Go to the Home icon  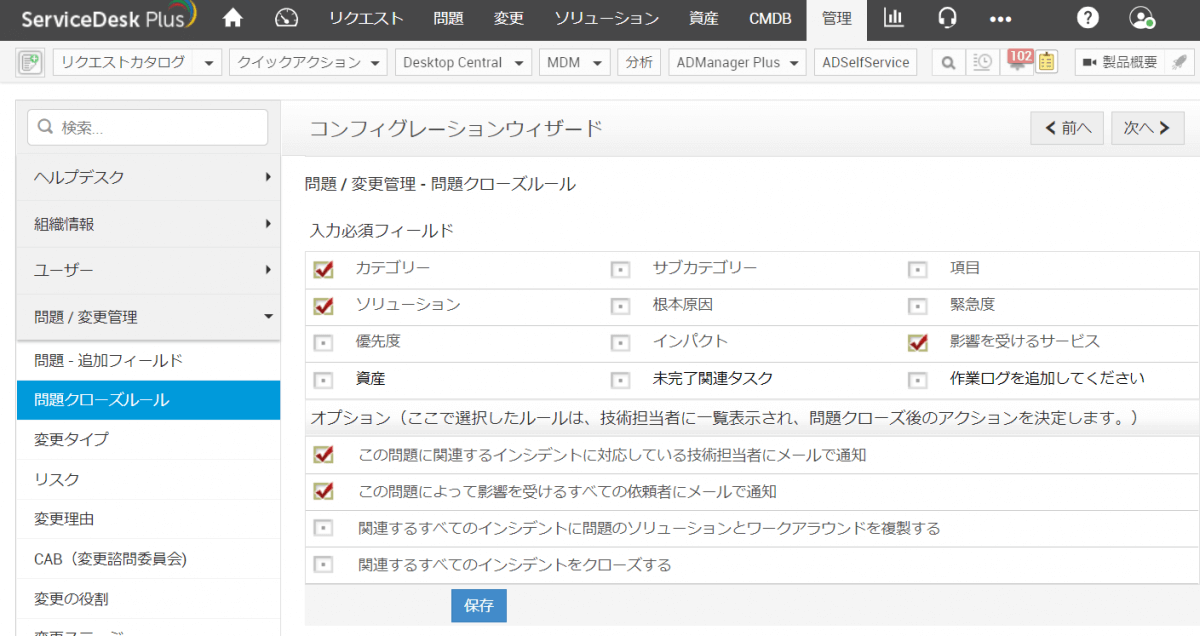pos(233,18)
